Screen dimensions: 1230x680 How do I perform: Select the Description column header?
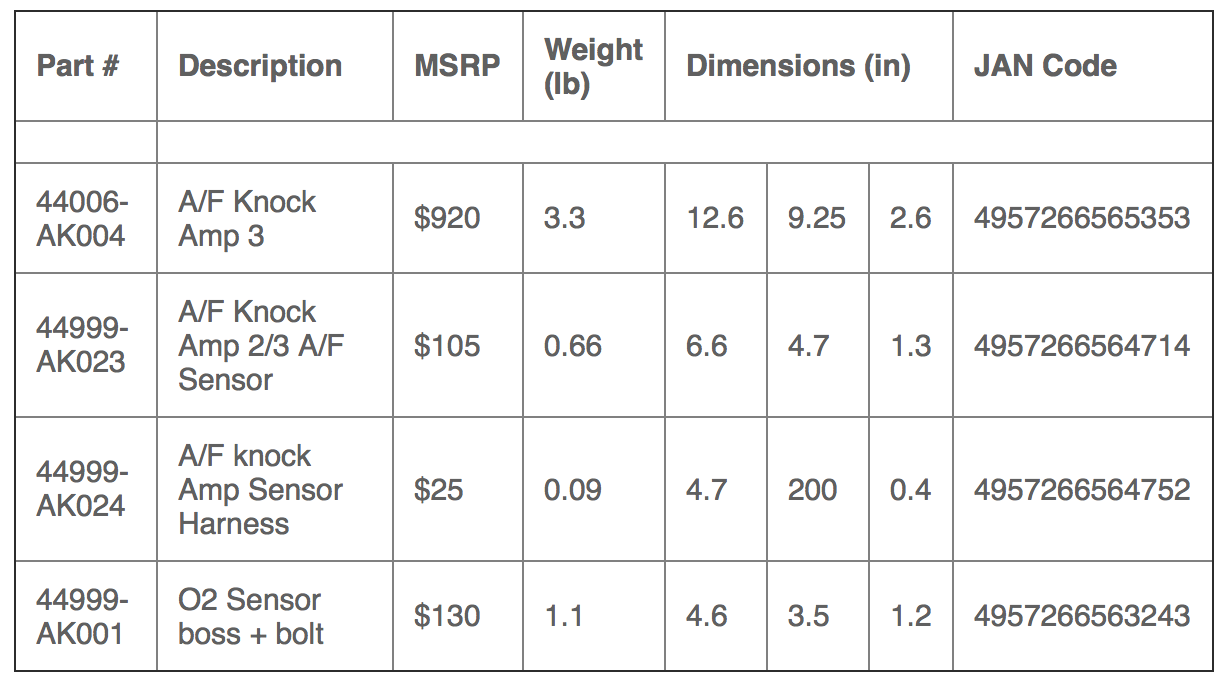click(x=260, y=66)
